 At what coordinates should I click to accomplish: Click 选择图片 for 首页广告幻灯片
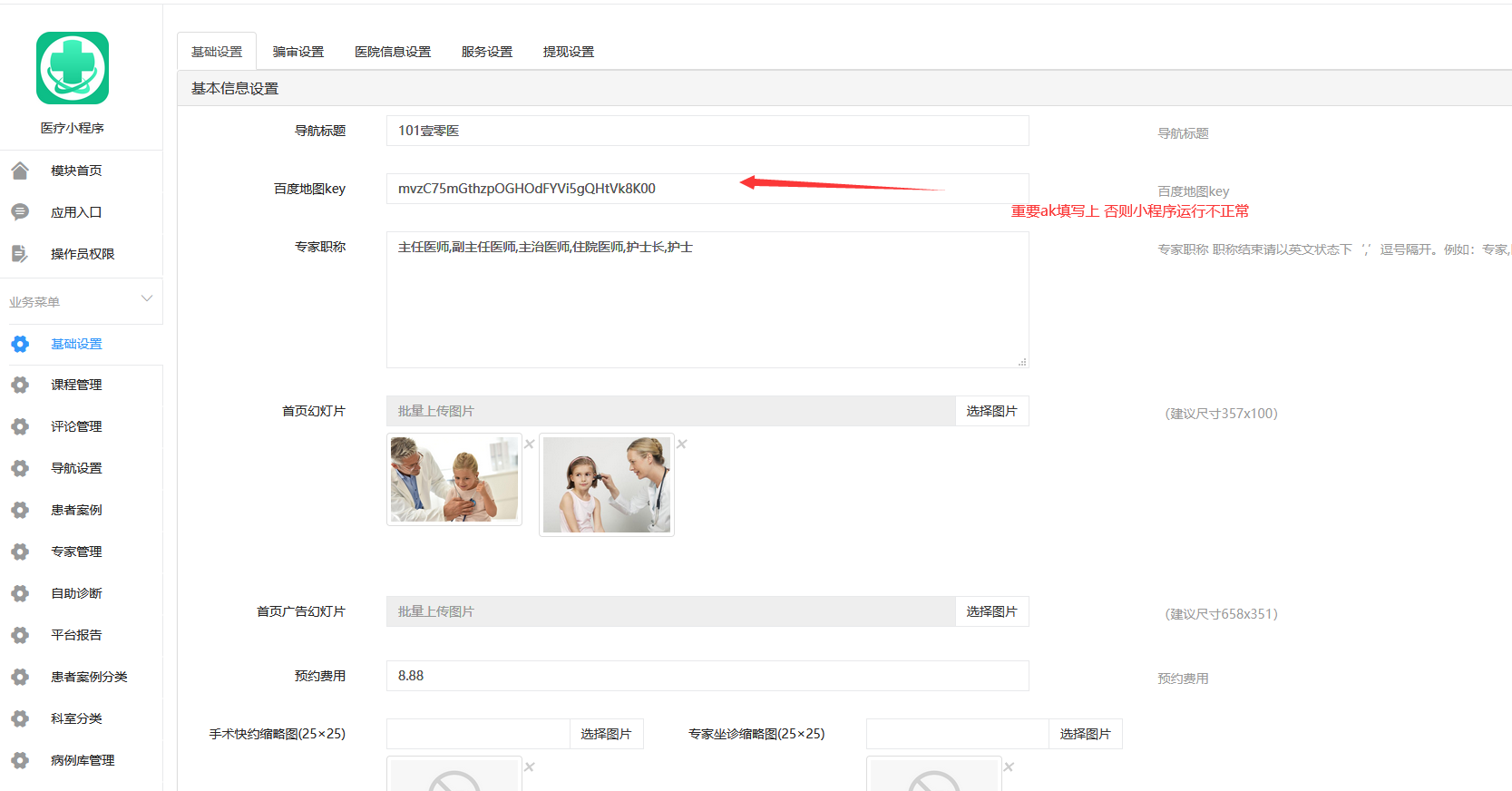(991, 611)
